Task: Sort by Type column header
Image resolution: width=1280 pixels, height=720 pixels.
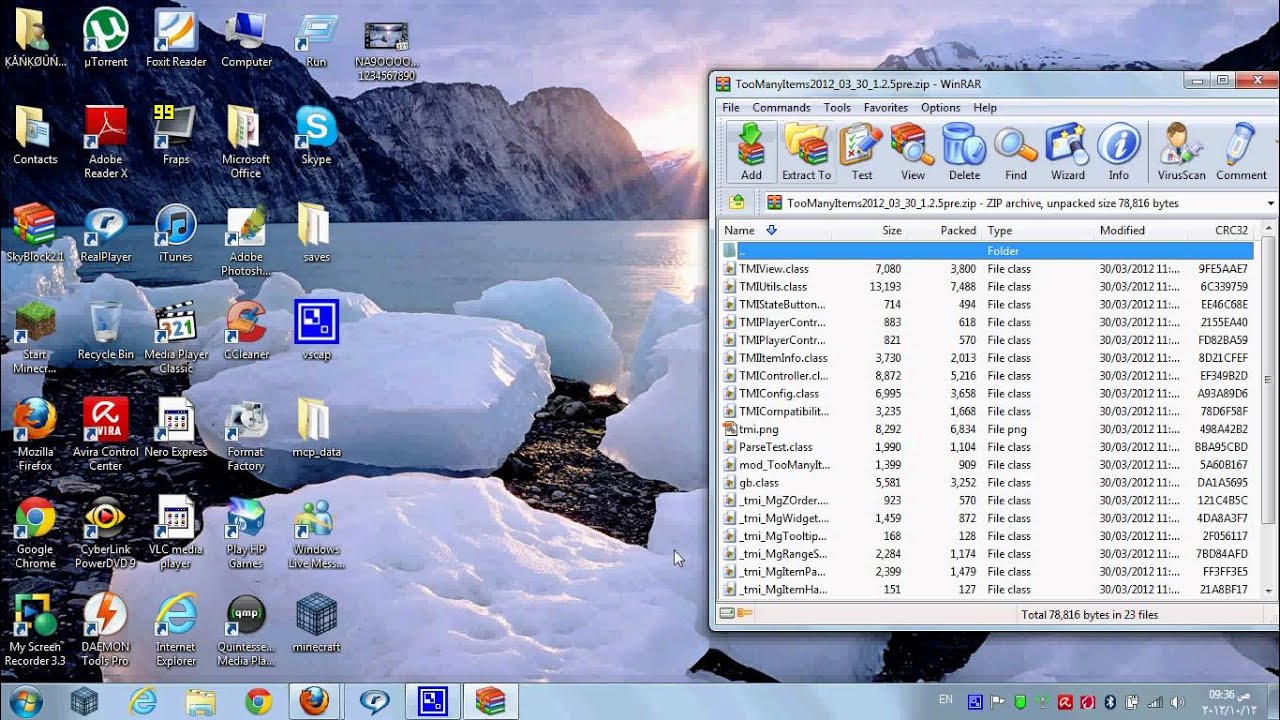Action: pyautogui.click(x=1037, y=230)
